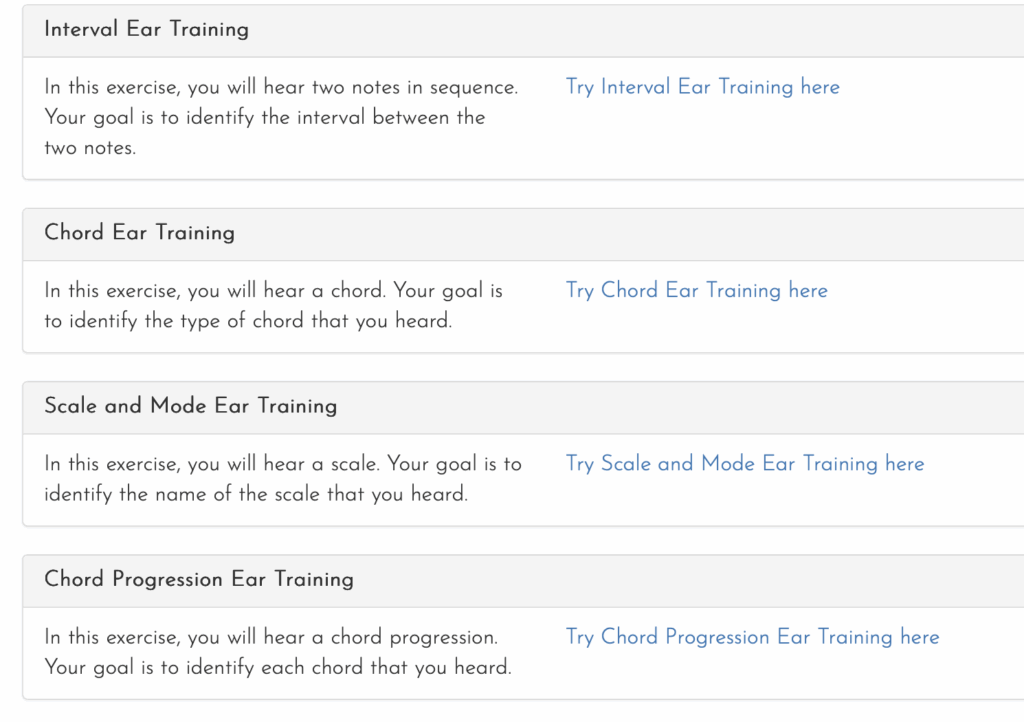Click the sentence about hearing a chord progression
Viewport: 1024px width, 722px height.
[270, 637]
